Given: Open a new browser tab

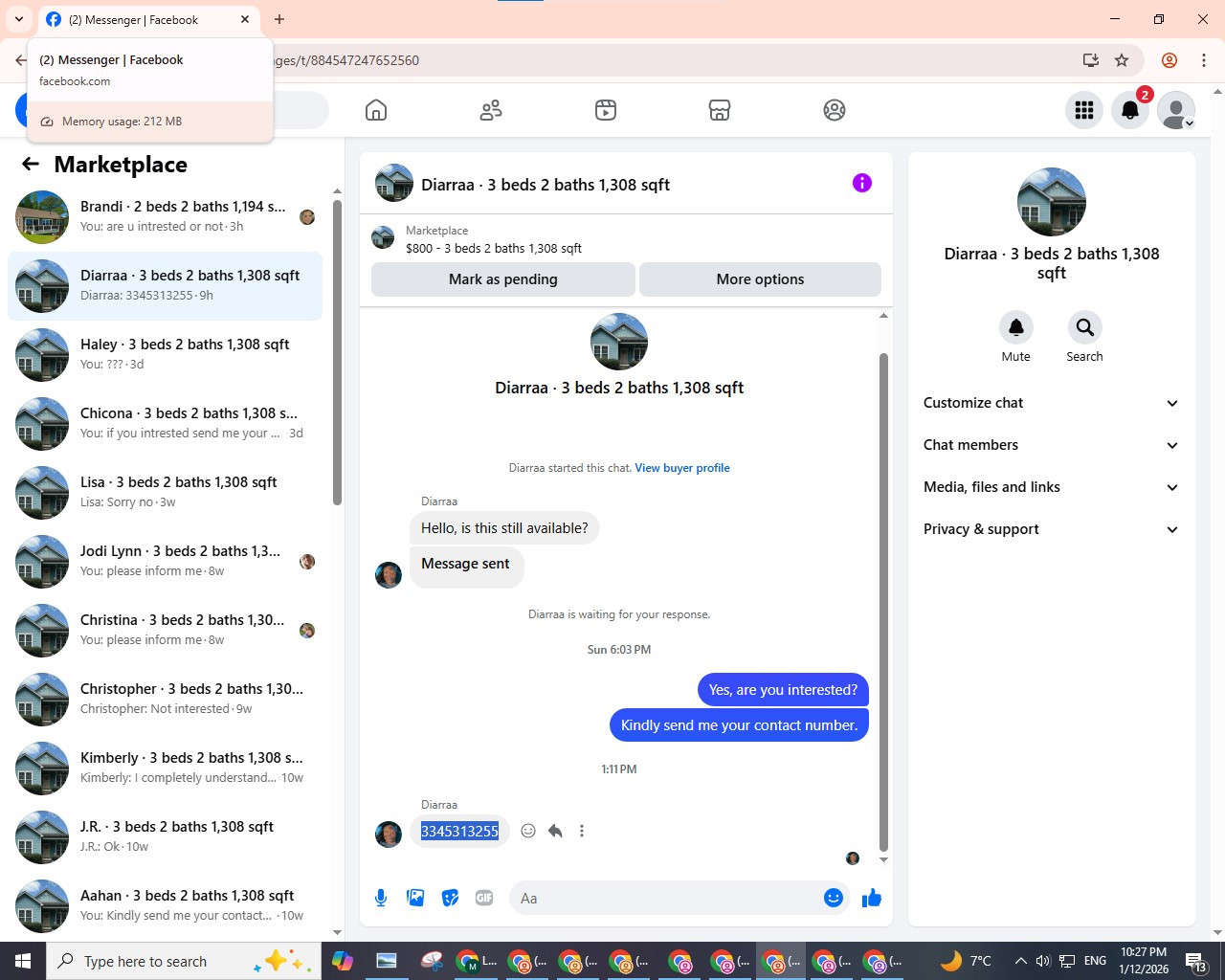Looking at the screenshot, I should point(279,19).
